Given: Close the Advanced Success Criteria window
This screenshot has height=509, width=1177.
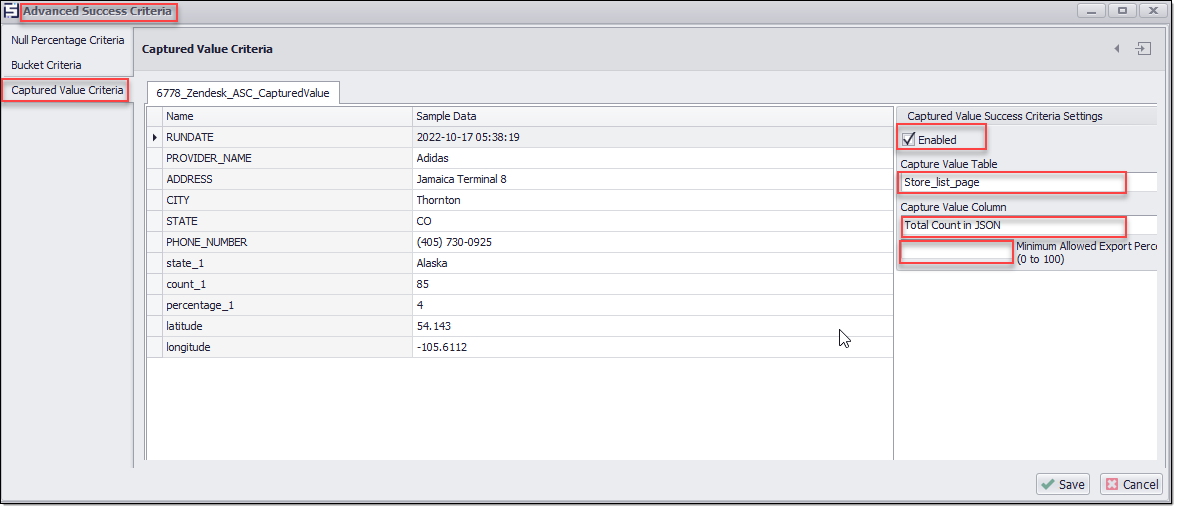Looking at the screenshot, I should pos(1152,11).
